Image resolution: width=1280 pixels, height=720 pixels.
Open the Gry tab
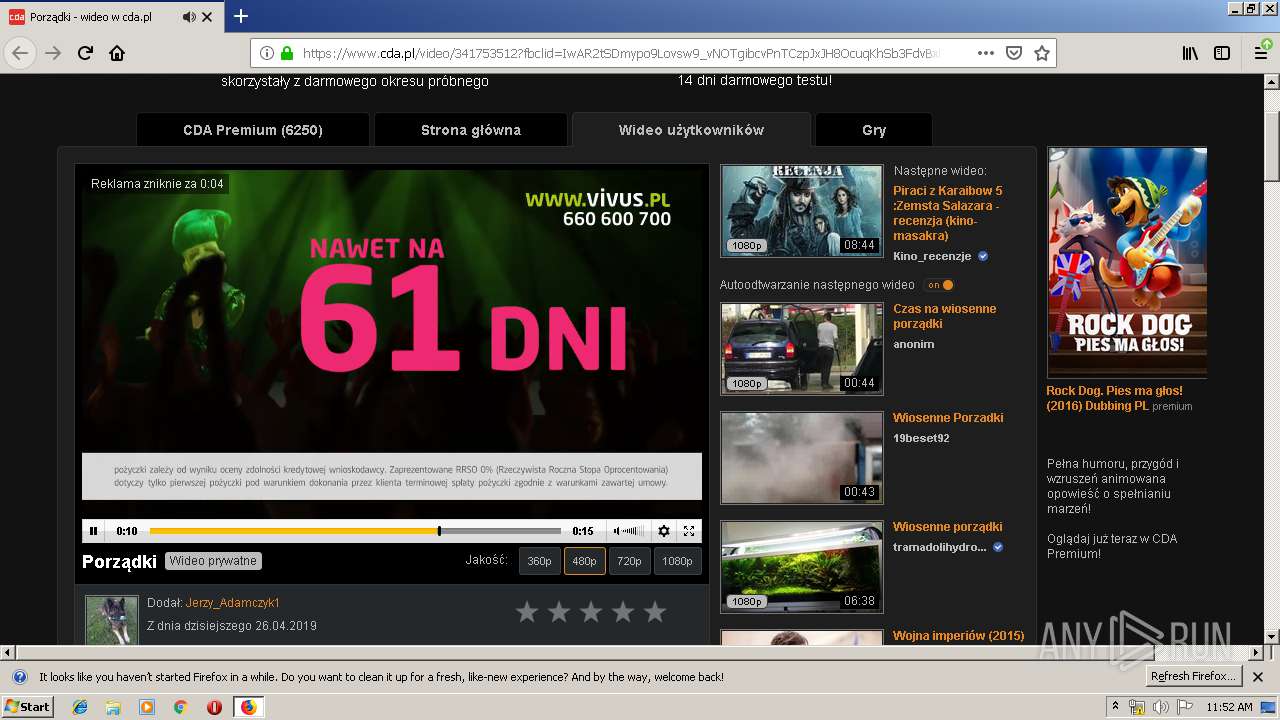874,130
